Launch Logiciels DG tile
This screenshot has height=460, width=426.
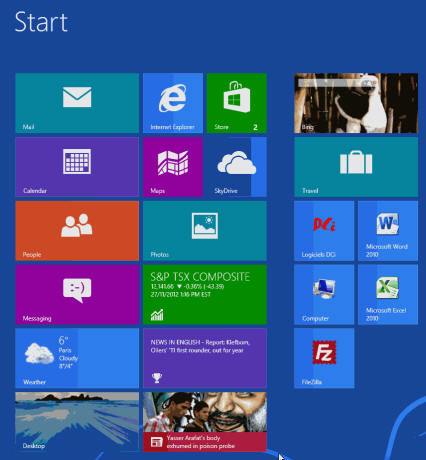[x=324, y=231]
